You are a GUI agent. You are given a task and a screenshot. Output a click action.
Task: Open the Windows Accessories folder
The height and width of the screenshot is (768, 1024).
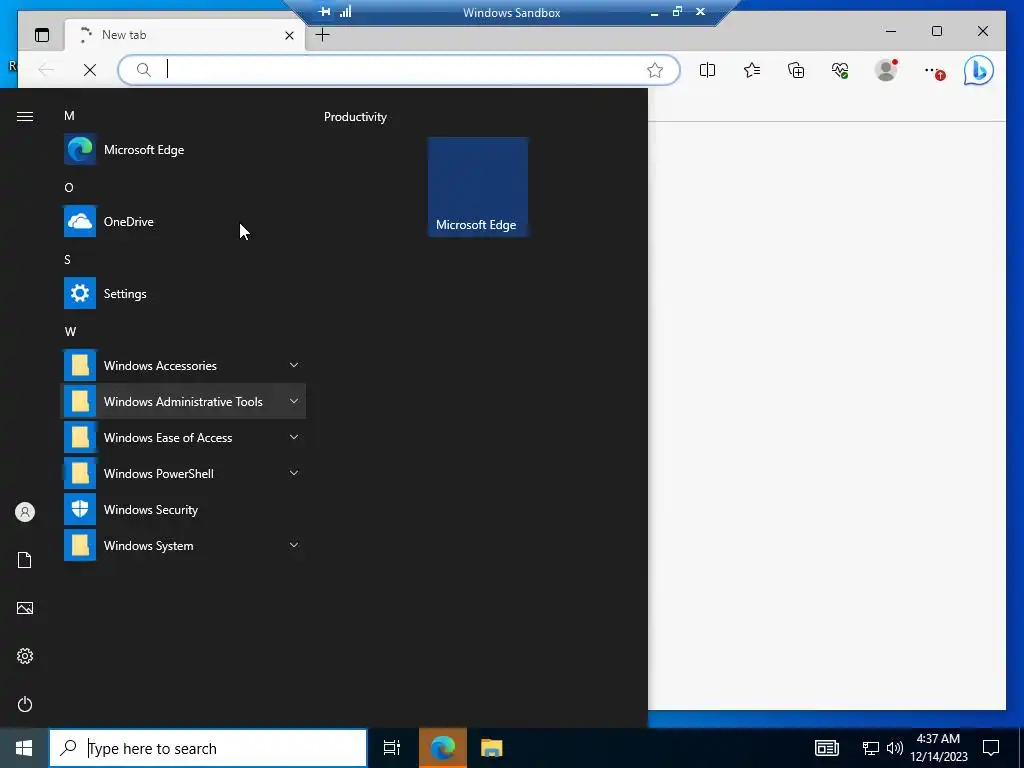(183, 365)
